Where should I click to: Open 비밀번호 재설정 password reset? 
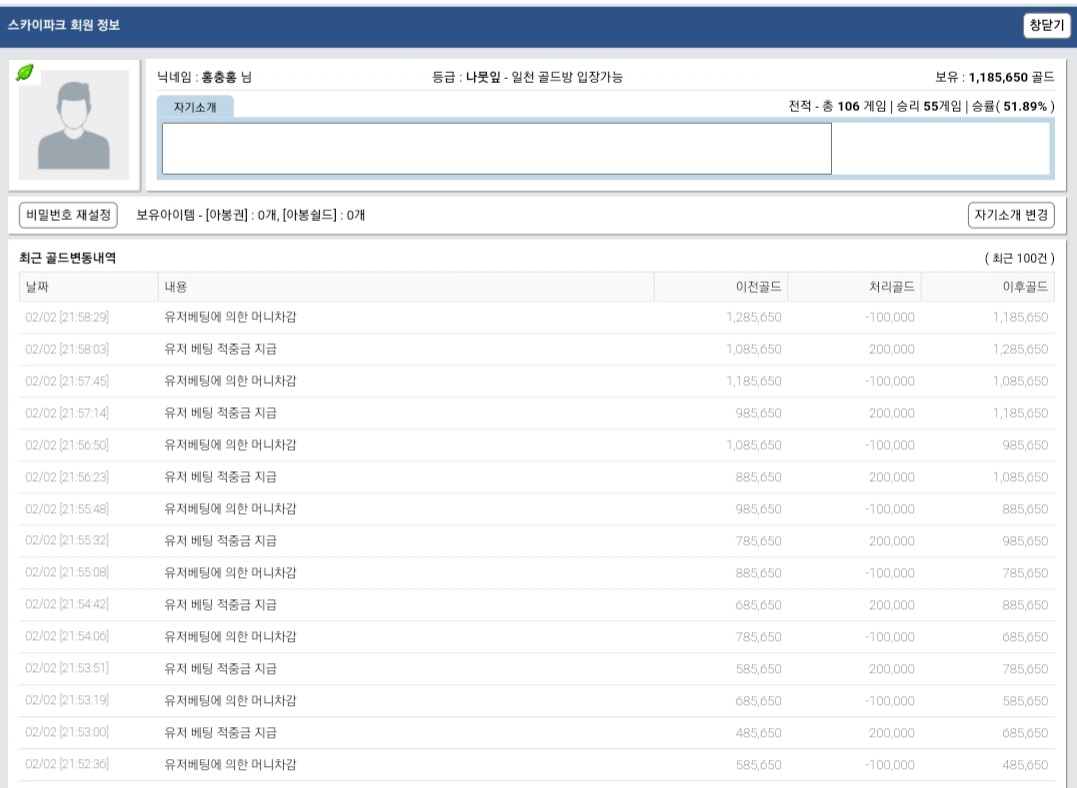68,215
